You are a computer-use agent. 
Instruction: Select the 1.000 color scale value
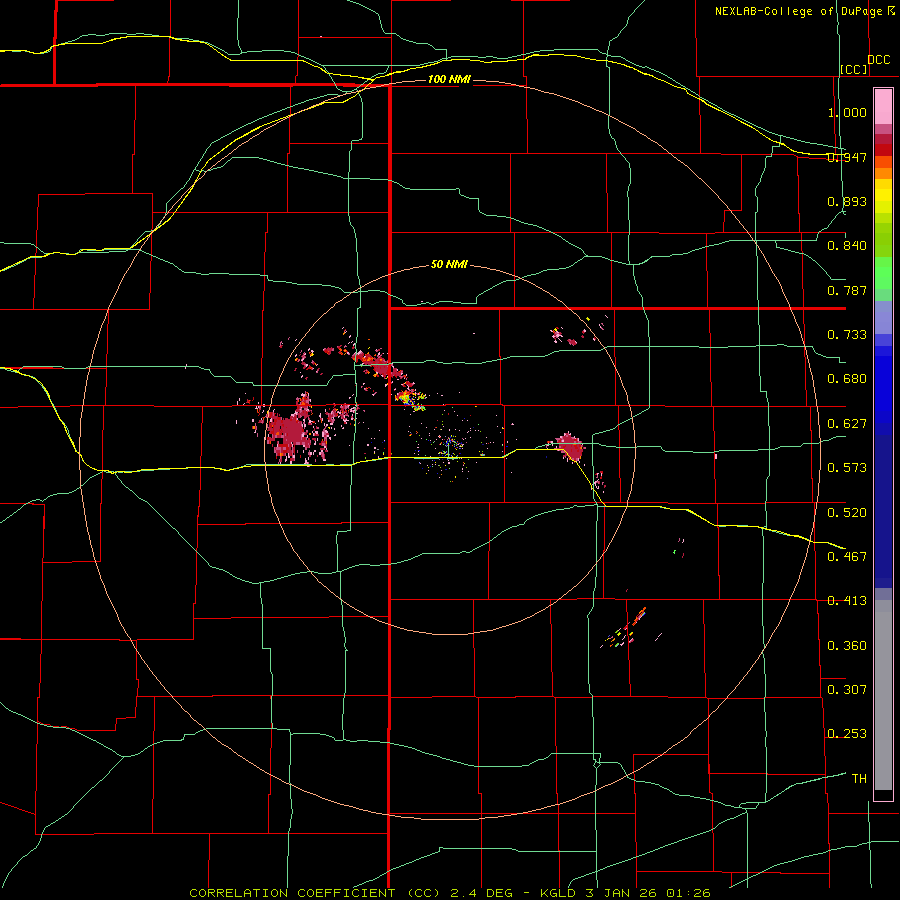point(847,112)
